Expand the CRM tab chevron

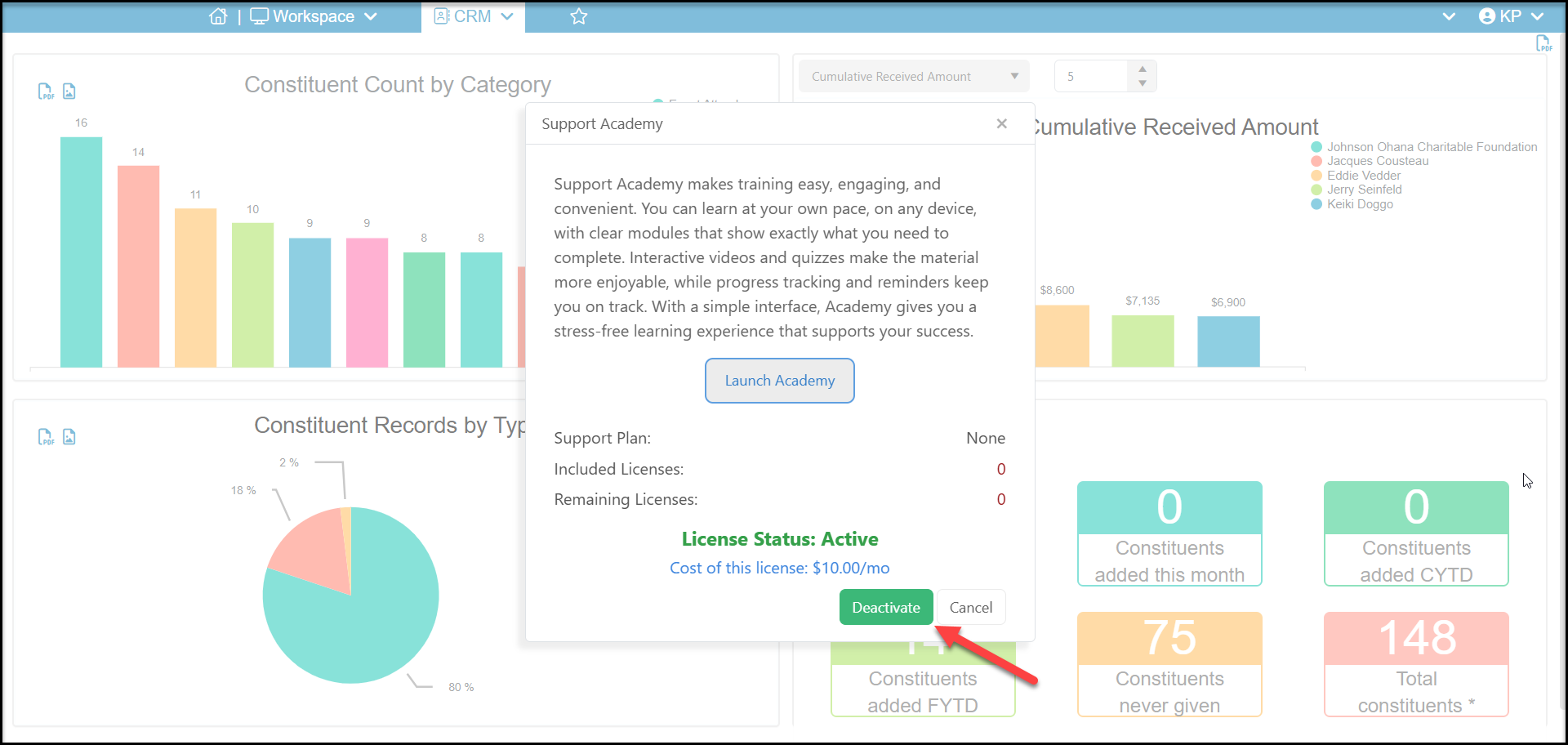pyautogui.click(x=507, y=16)
